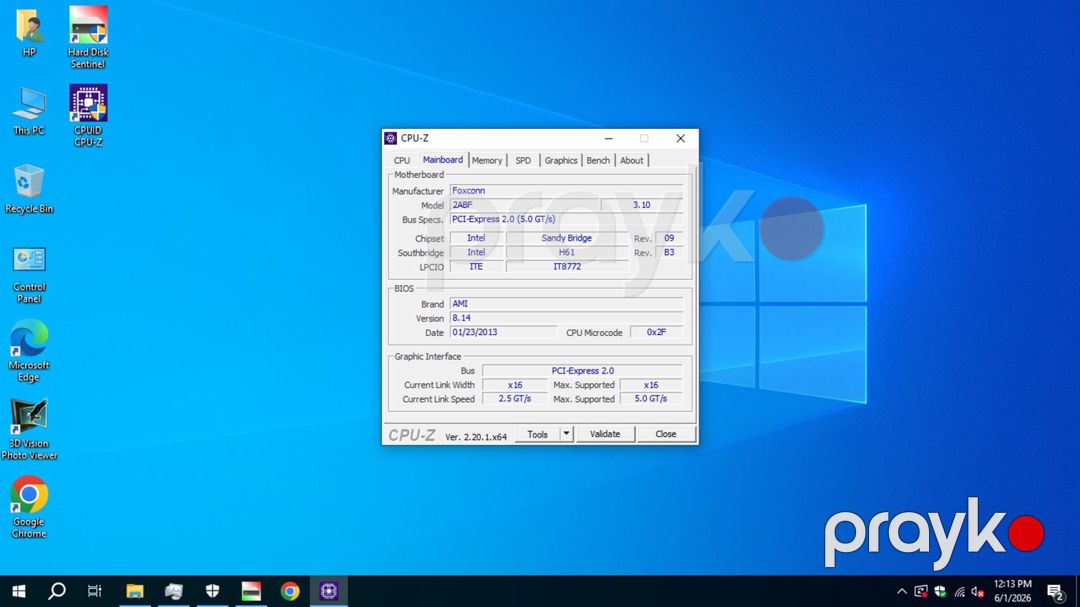This screenshot has width=1080, height=607.
Task: Click LPCIO value IT8772
Action: click(x=566, y=267)
